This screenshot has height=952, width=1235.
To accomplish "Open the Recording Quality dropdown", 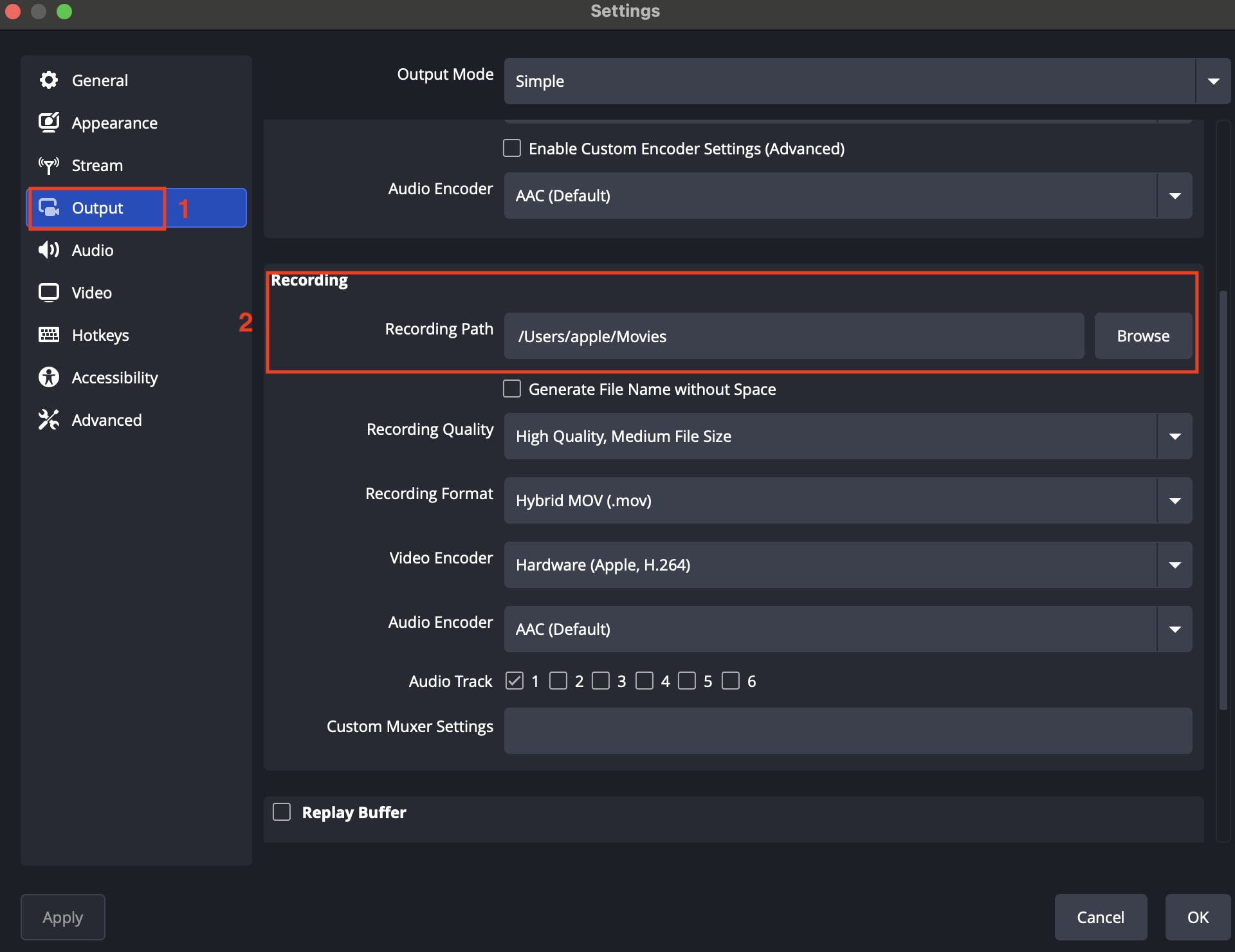I will click(x=848, y=436).
